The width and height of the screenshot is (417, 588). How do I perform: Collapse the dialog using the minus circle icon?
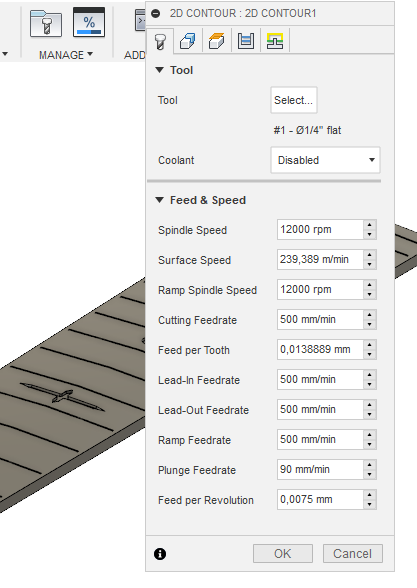[x=156, y=14]
